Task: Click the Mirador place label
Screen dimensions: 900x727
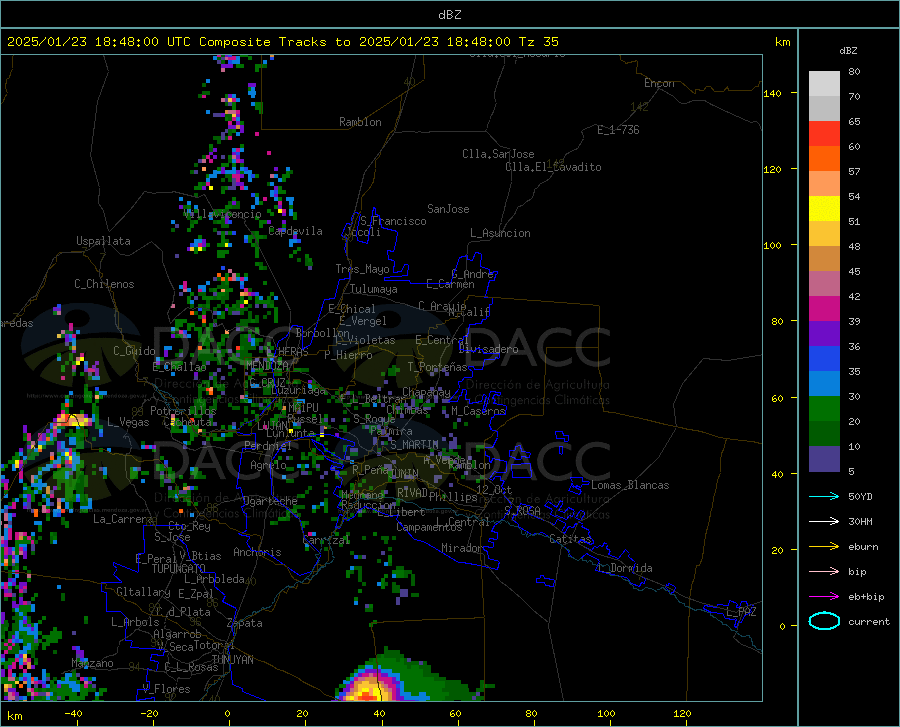Action: pyautogui.click(x=461, y=548)
